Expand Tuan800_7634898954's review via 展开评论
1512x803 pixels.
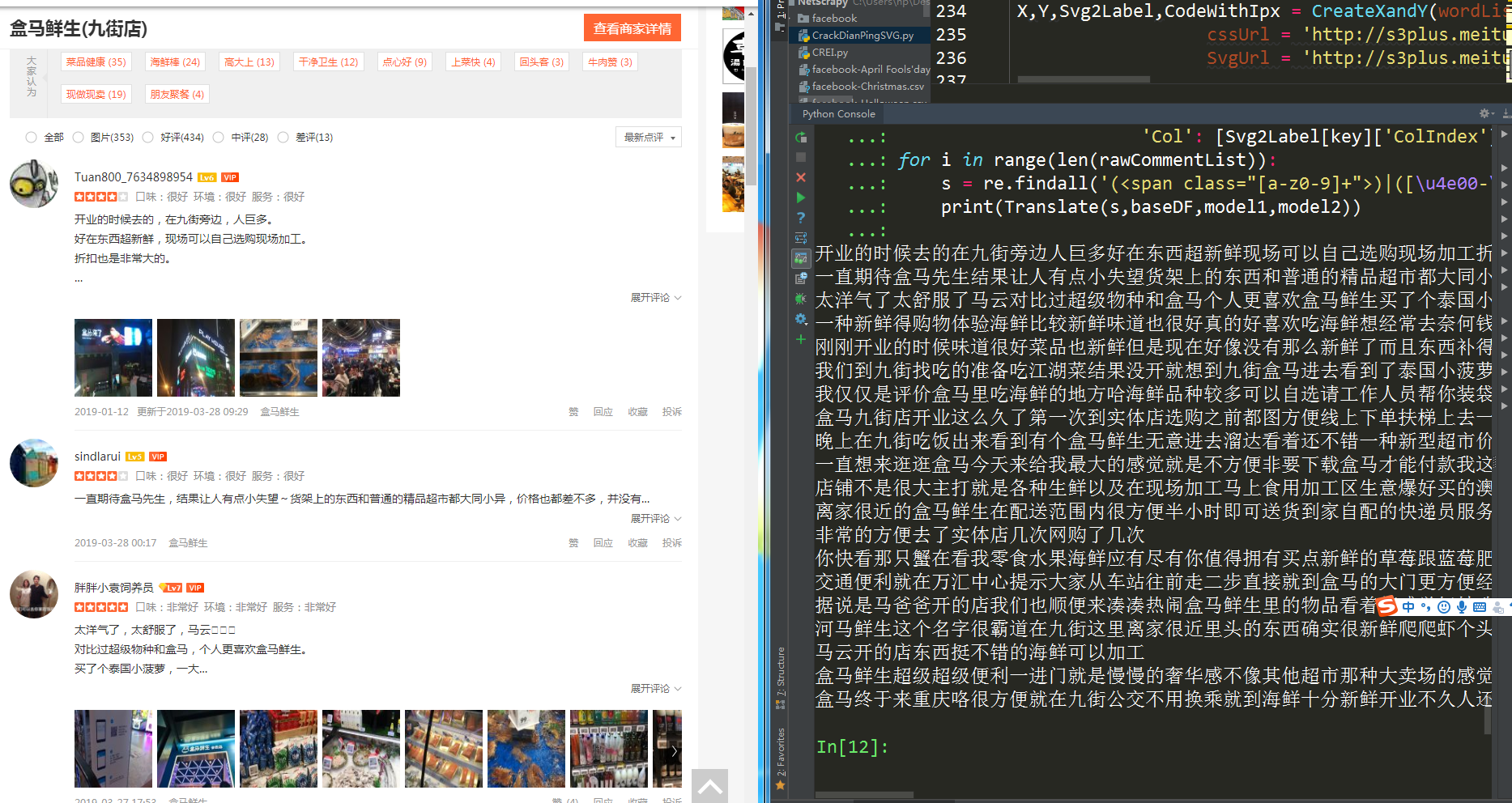(656, 298)
